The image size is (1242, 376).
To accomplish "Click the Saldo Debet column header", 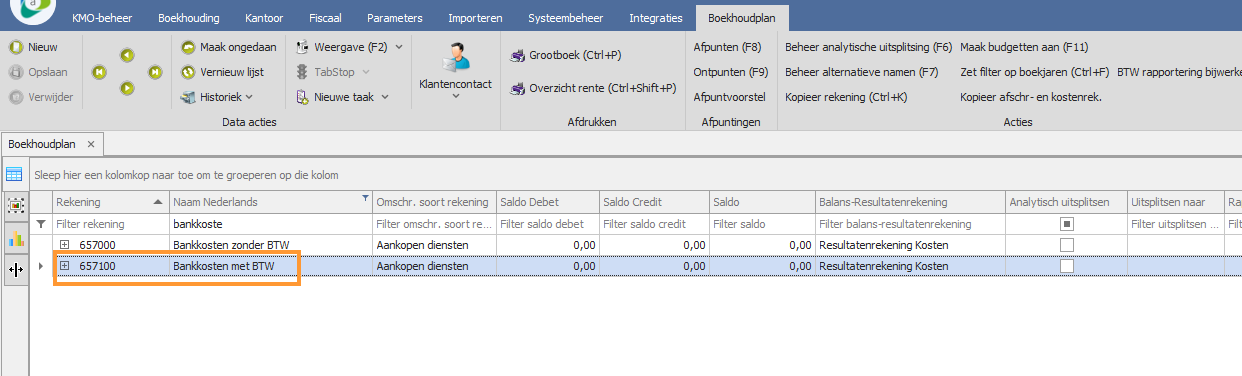I will pyautogui.click(x=547, y=202).
